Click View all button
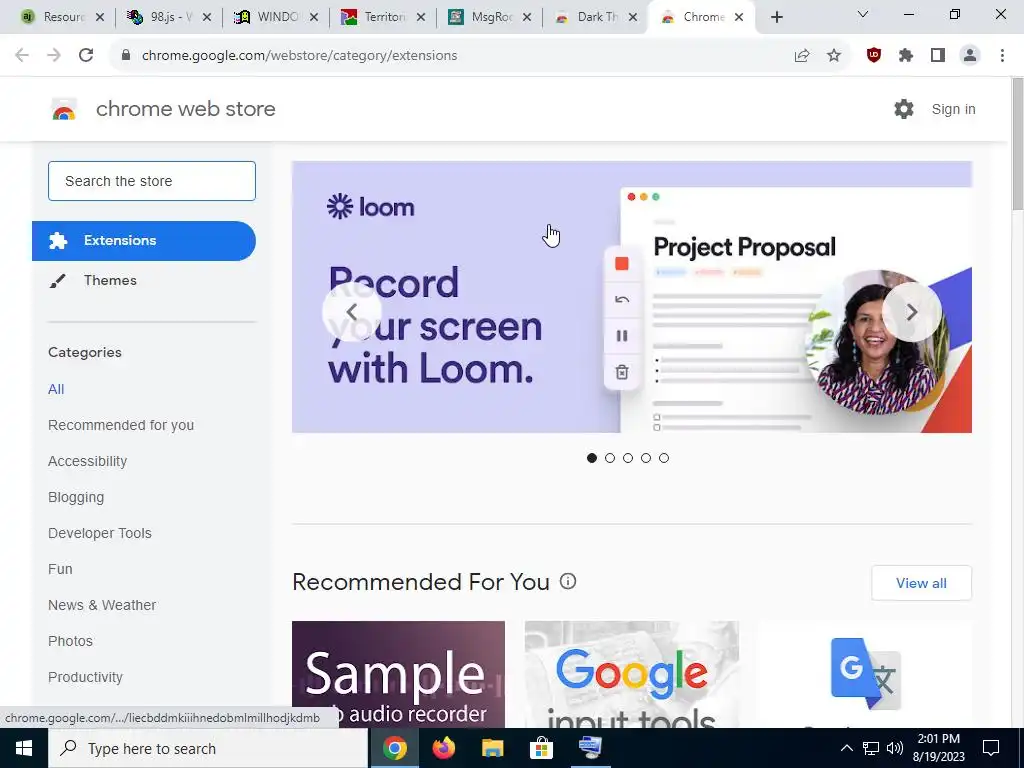This screenshot has height=768, width=1024. tap(921, 583)
